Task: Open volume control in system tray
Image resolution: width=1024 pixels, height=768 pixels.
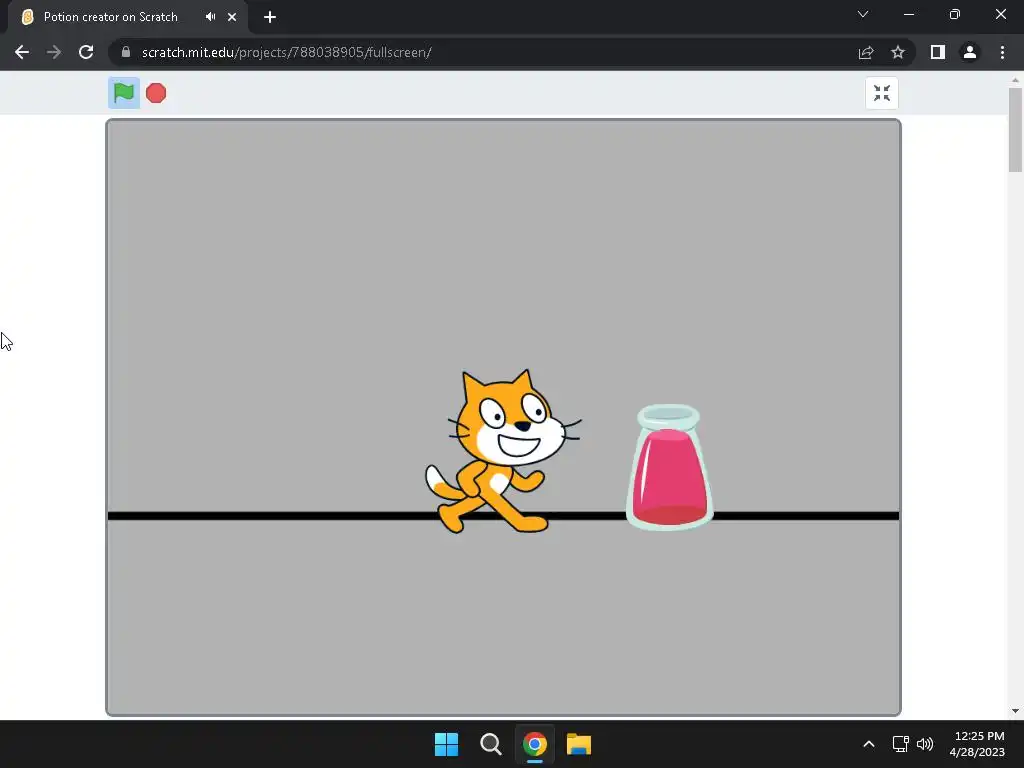Action: 925,744
